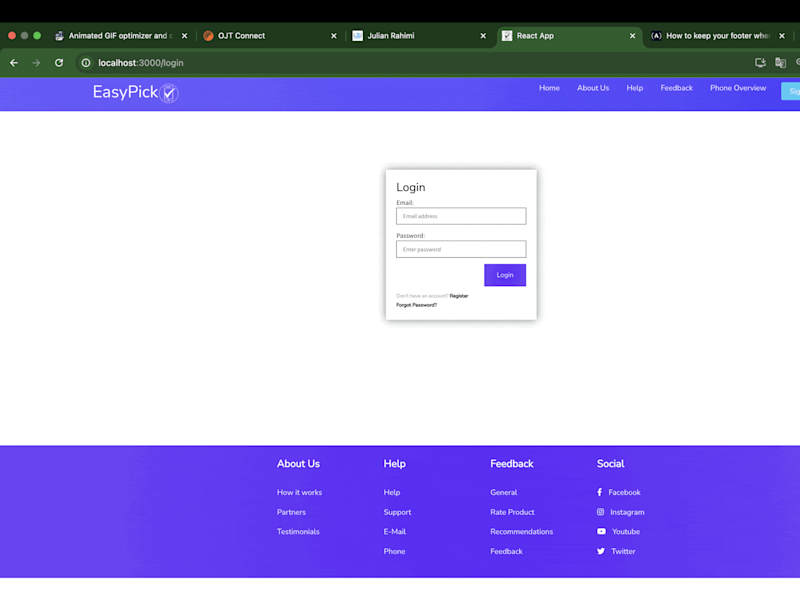This screenshot has height=600, width=800.
Task: Open How it works footer link
Action: click(299, 492)
